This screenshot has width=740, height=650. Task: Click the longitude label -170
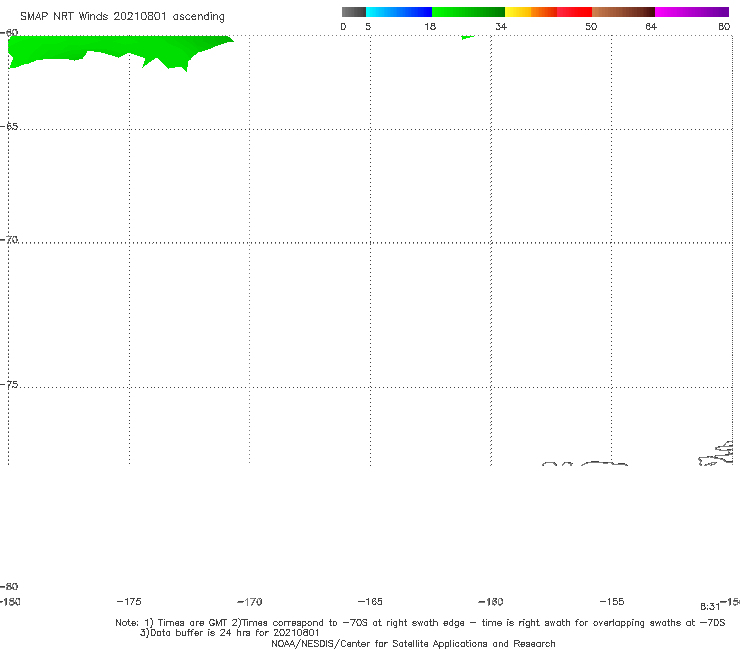(x=250, y=602)
